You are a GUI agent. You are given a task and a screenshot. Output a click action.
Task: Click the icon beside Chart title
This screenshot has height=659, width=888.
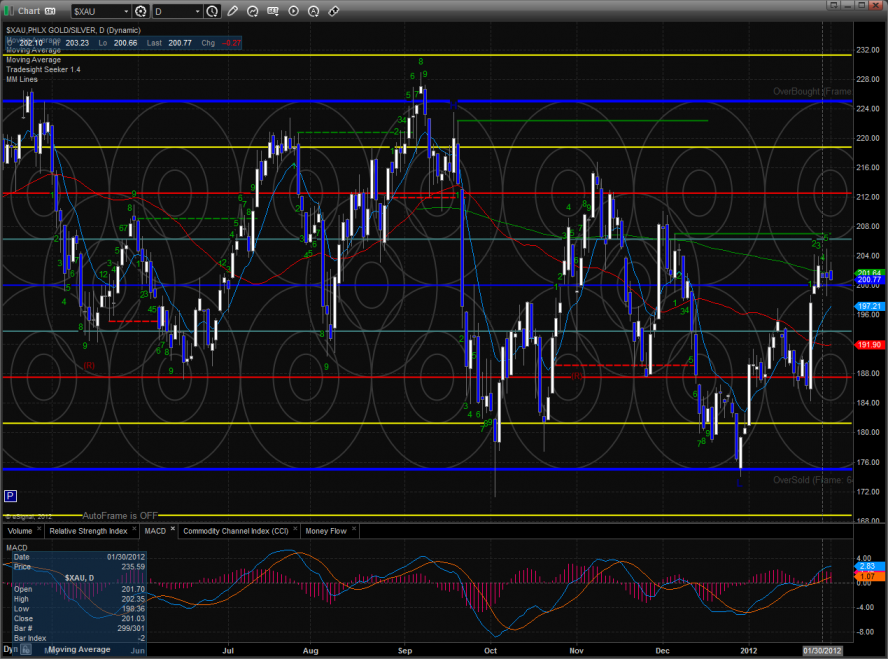(50, 11)
